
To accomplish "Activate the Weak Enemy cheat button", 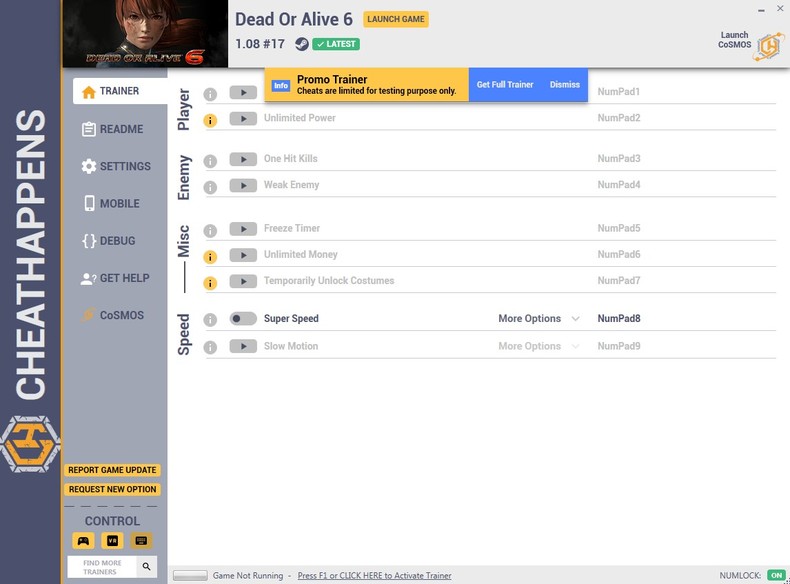I will 243,185.
